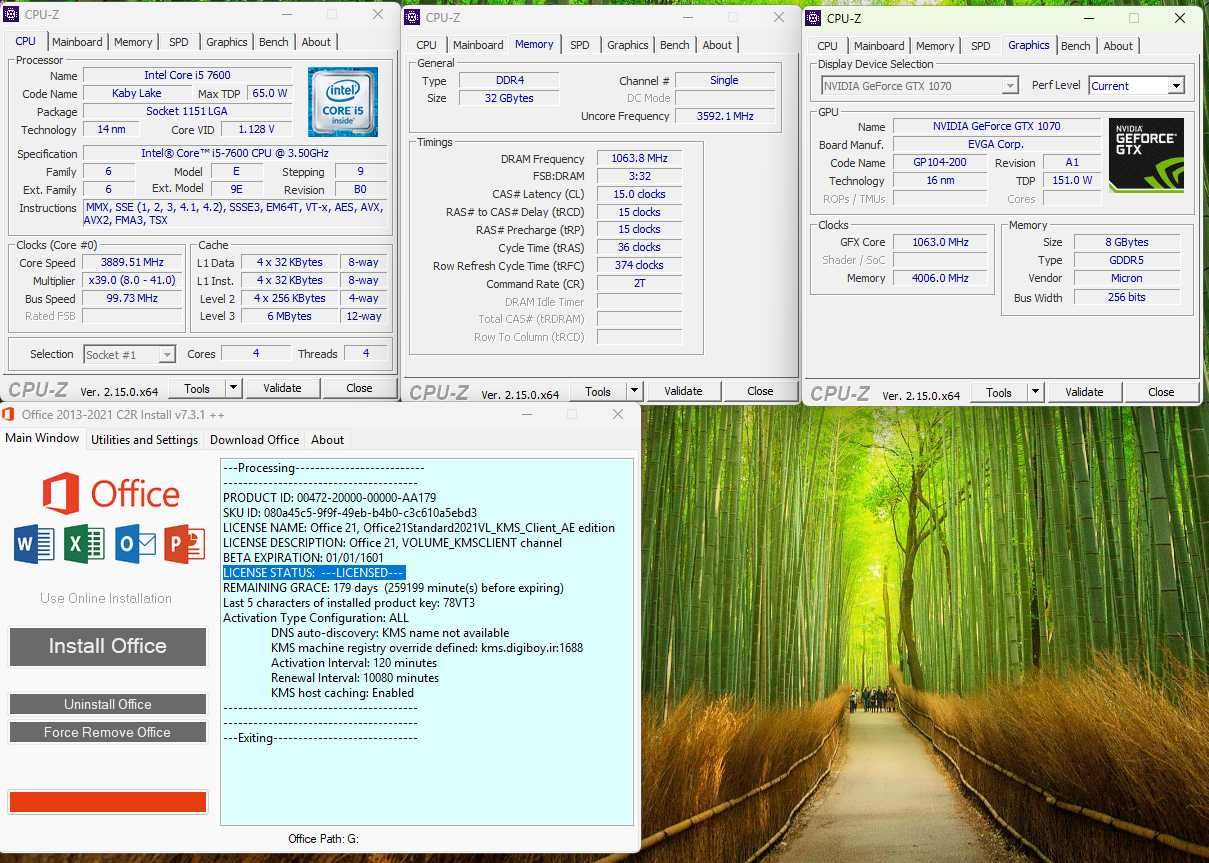
Task: Click the "Activation Interval: 120 minutes" line
Action: (354, 663)
